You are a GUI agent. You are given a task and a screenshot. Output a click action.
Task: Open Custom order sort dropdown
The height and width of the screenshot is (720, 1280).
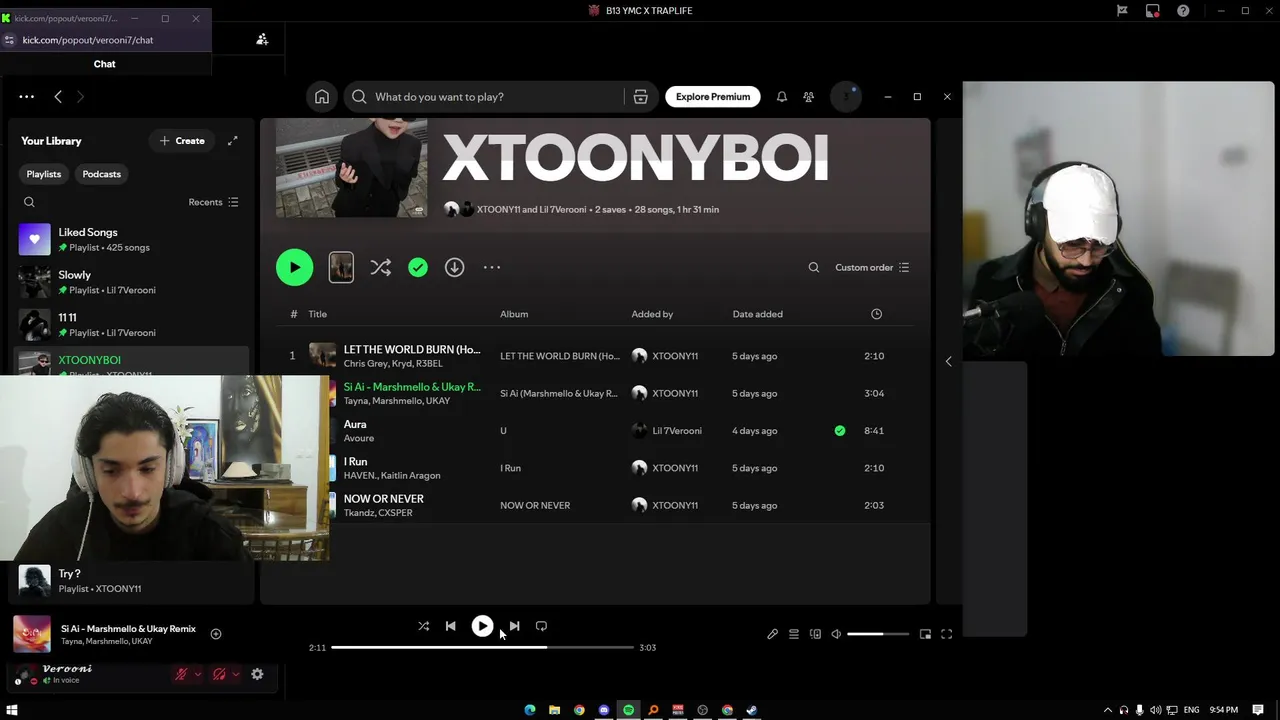872,267
